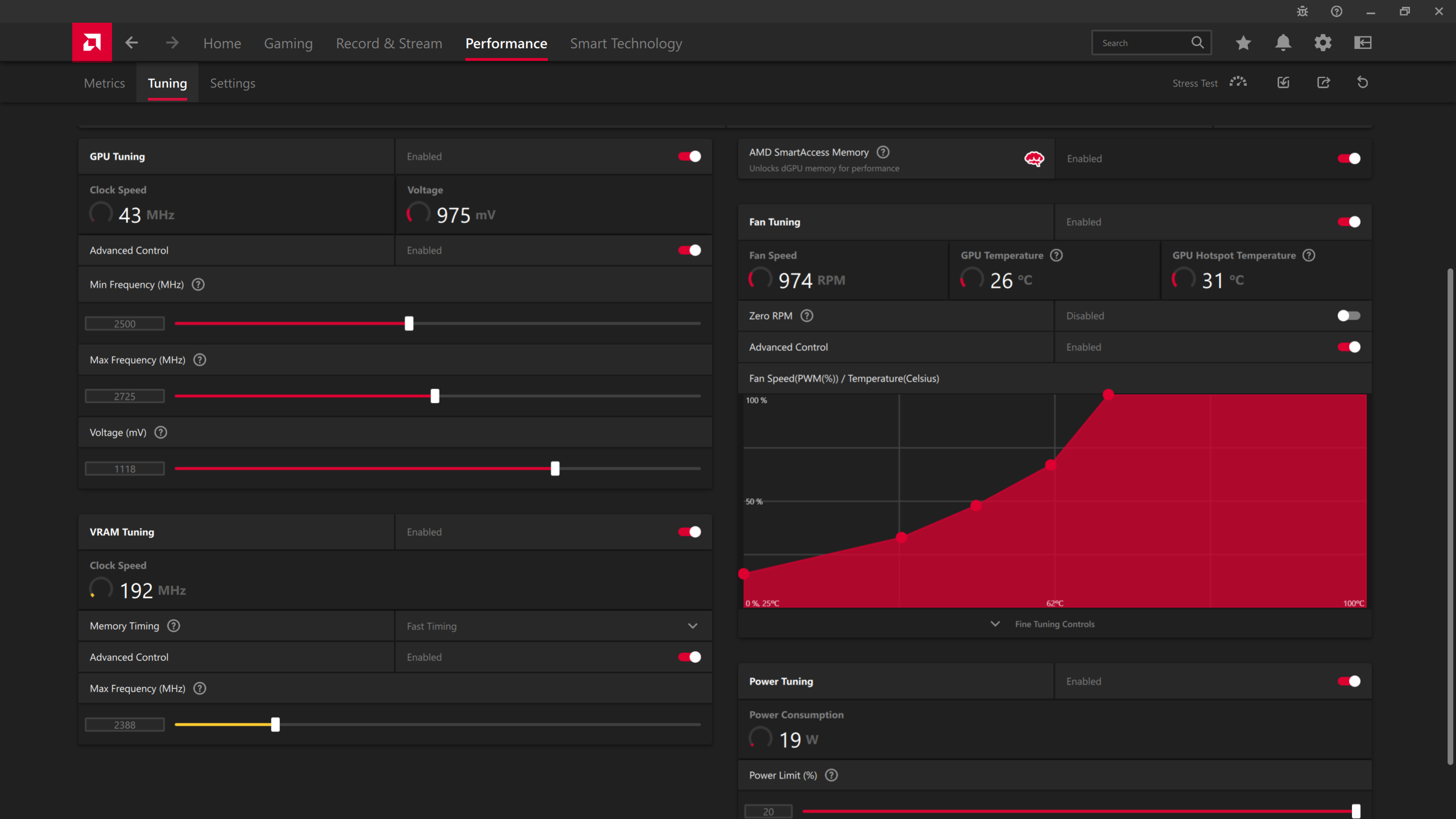The width and height of the screenshot is (1456, 819).
Task: Show help for GPU Min Frequency
Action: tap(198, 284)
